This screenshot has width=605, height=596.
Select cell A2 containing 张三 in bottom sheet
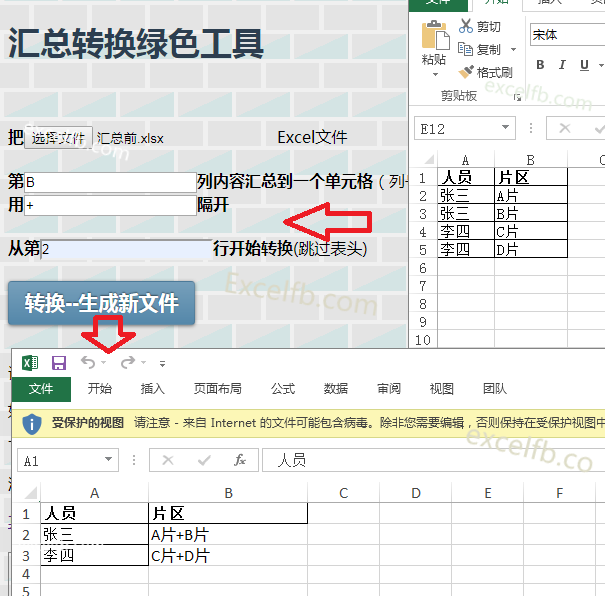click(94, 535)
